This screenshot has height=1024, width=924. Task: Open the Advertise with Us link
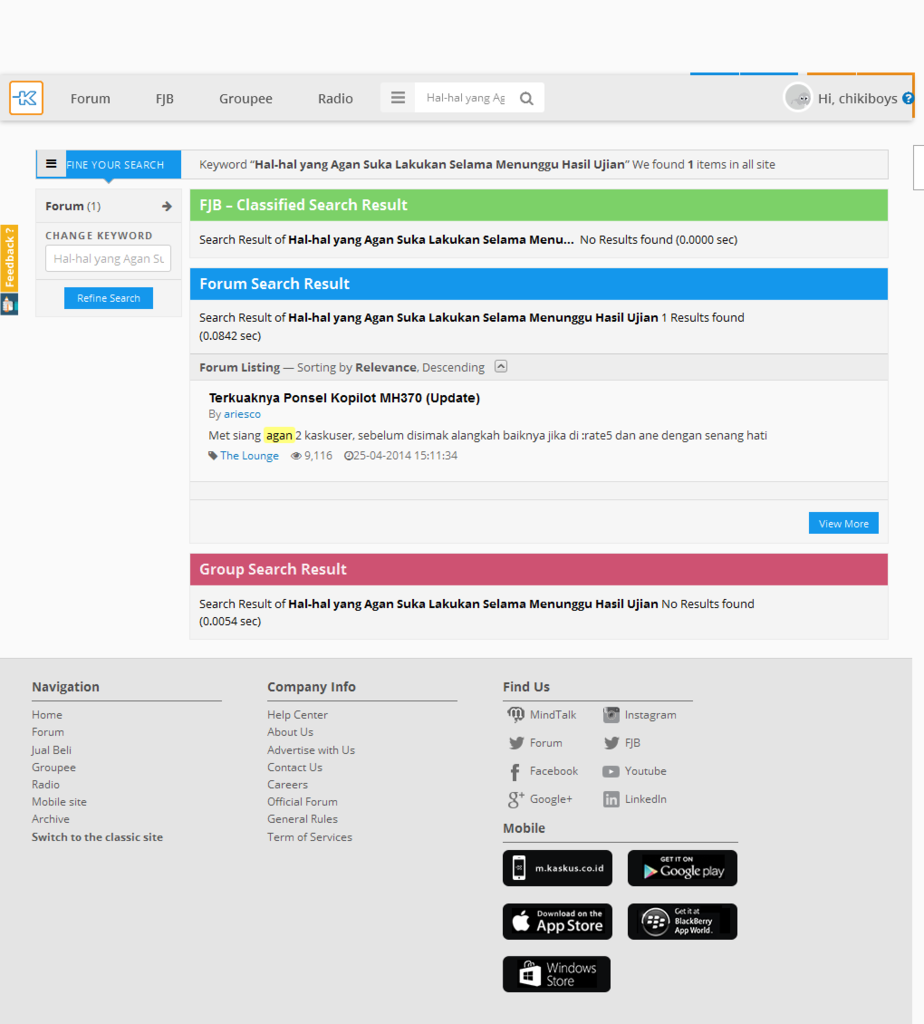point(311,750)
